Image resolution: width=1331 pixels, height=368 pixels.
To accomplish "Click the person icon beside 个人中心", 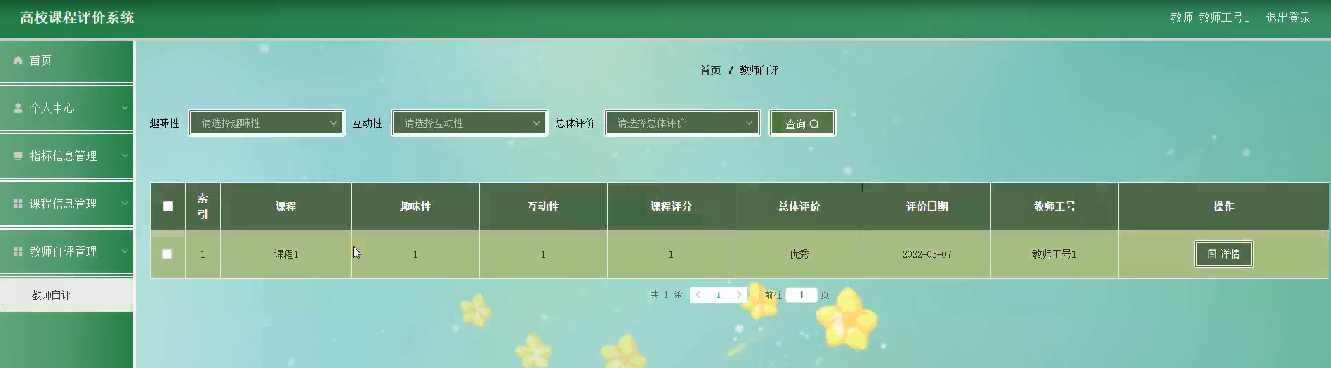I will click(x=17, y=108).
